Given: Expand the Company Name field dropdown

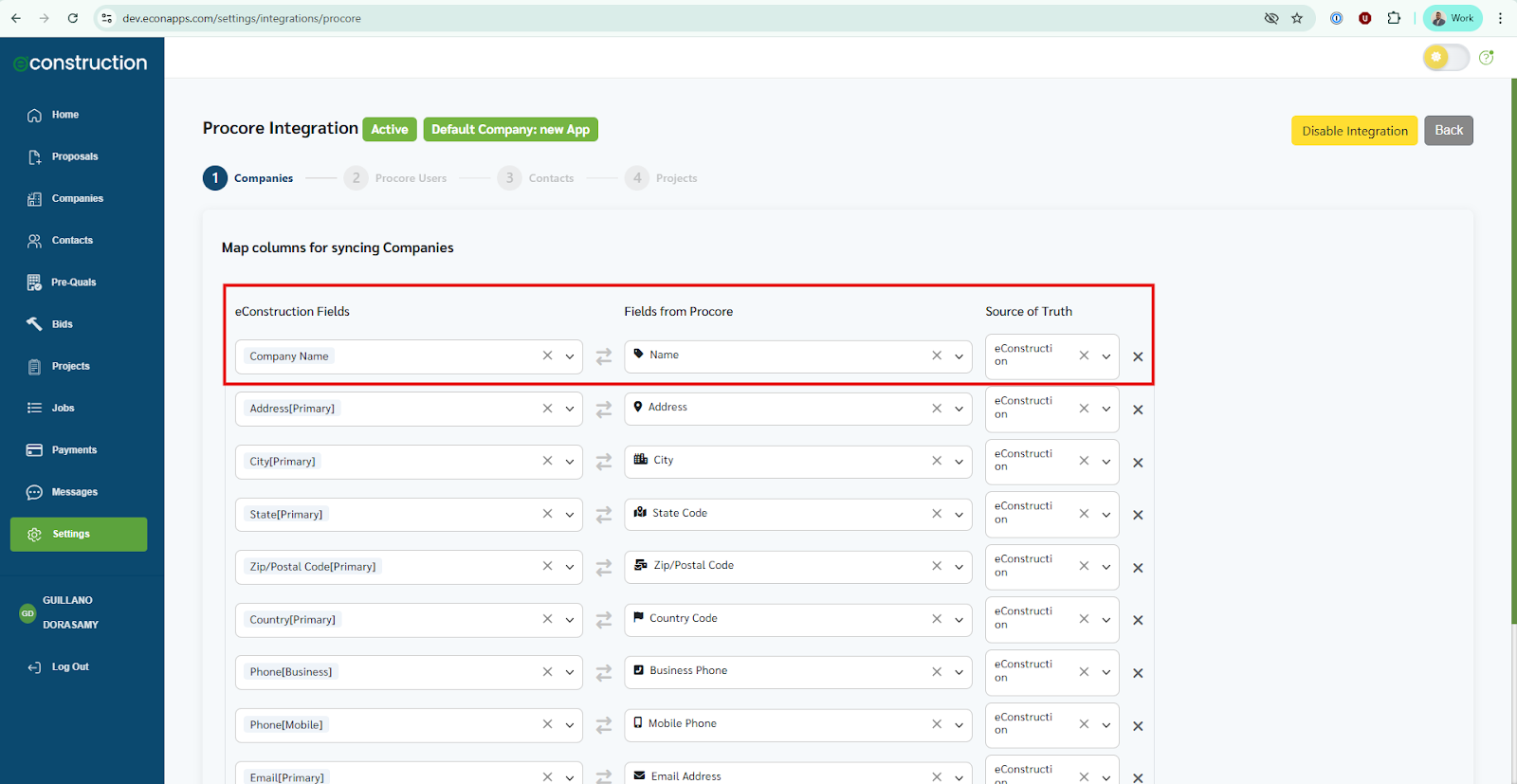Looking at the screenshot, I should [x=570, y=356].
